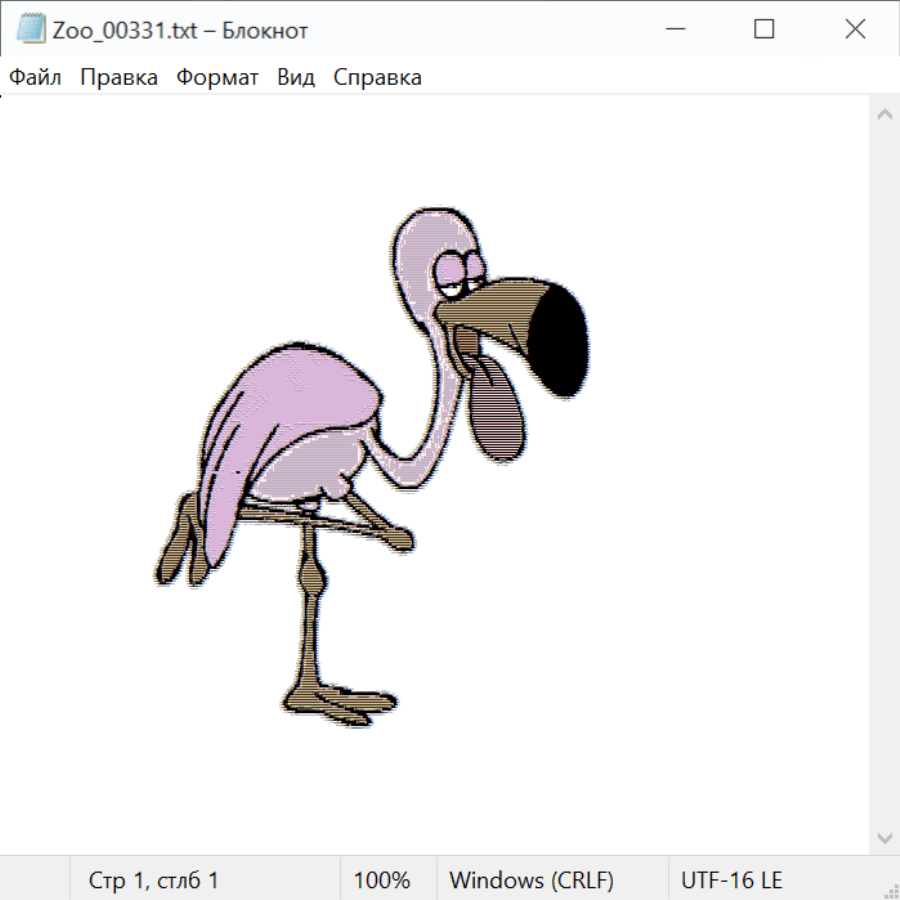Screen dimensions: 900x900
Task: Open the Правка menu
Action: [119, 78]
